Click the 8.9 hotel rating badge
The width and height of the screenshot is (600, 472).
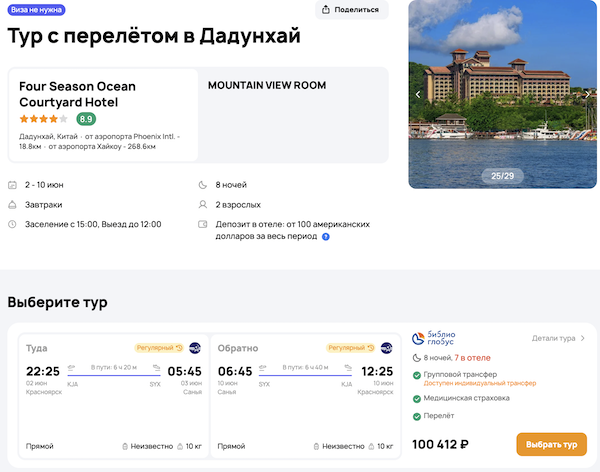click(86, 119)
